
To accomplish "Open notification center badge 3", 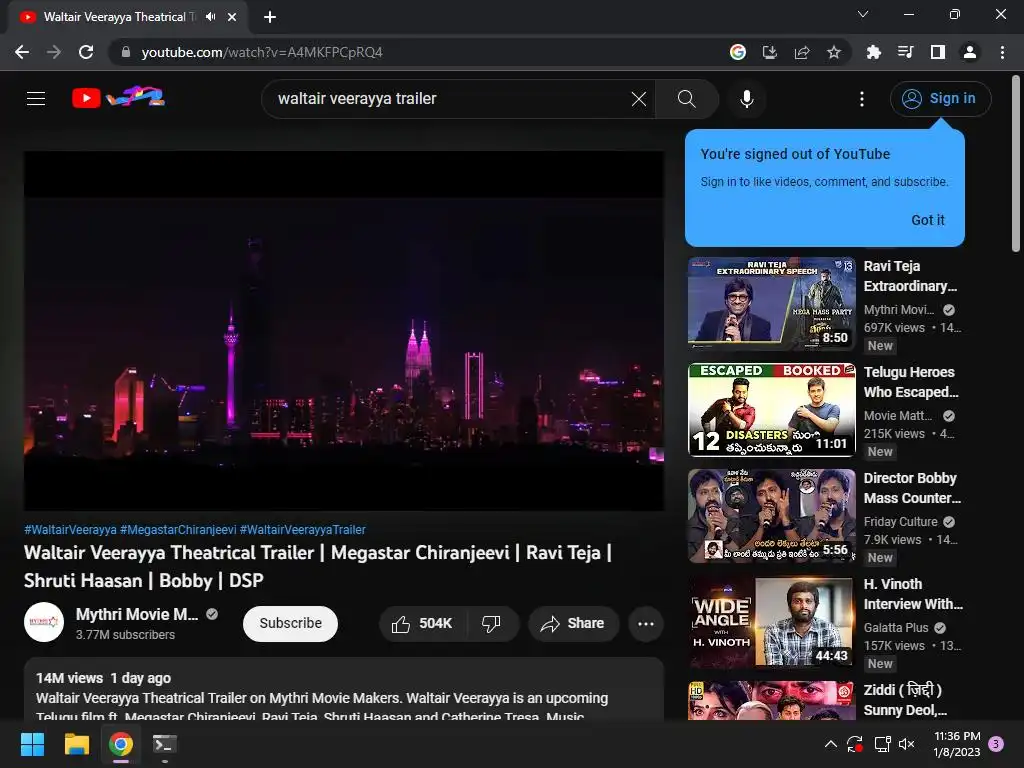I will 996,744.
